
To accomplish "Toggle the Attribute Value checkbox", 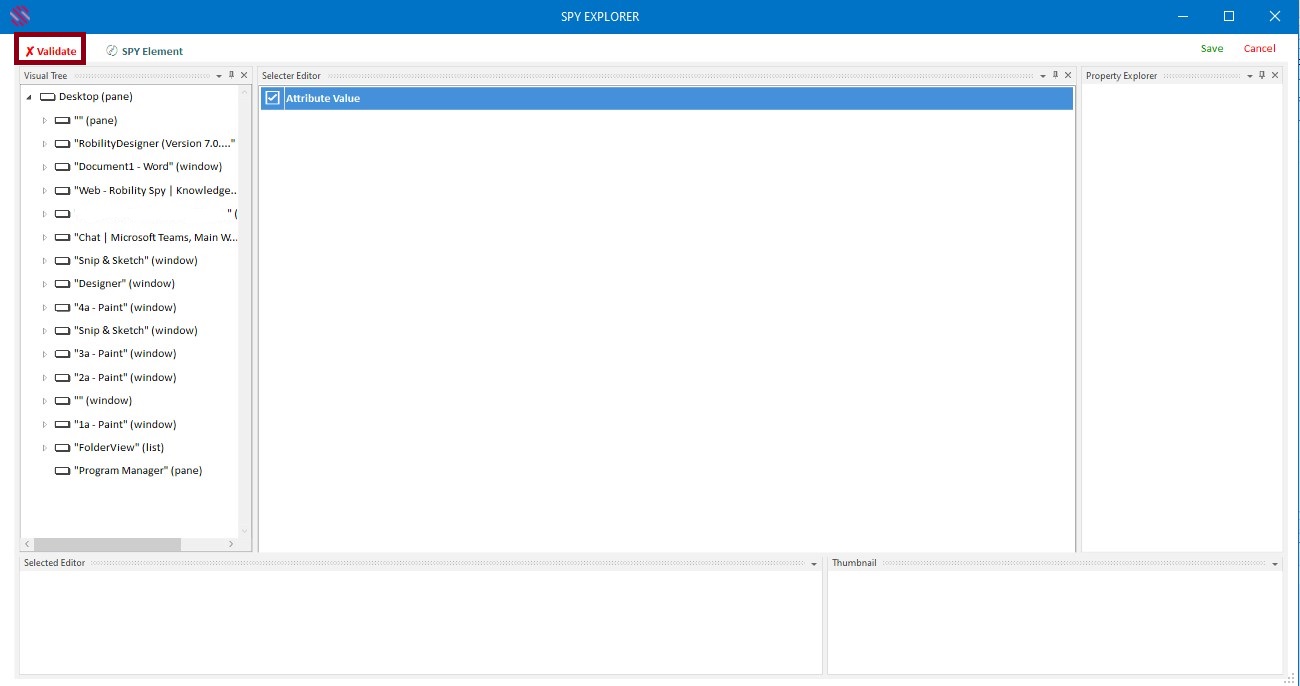I will point(272,98).
